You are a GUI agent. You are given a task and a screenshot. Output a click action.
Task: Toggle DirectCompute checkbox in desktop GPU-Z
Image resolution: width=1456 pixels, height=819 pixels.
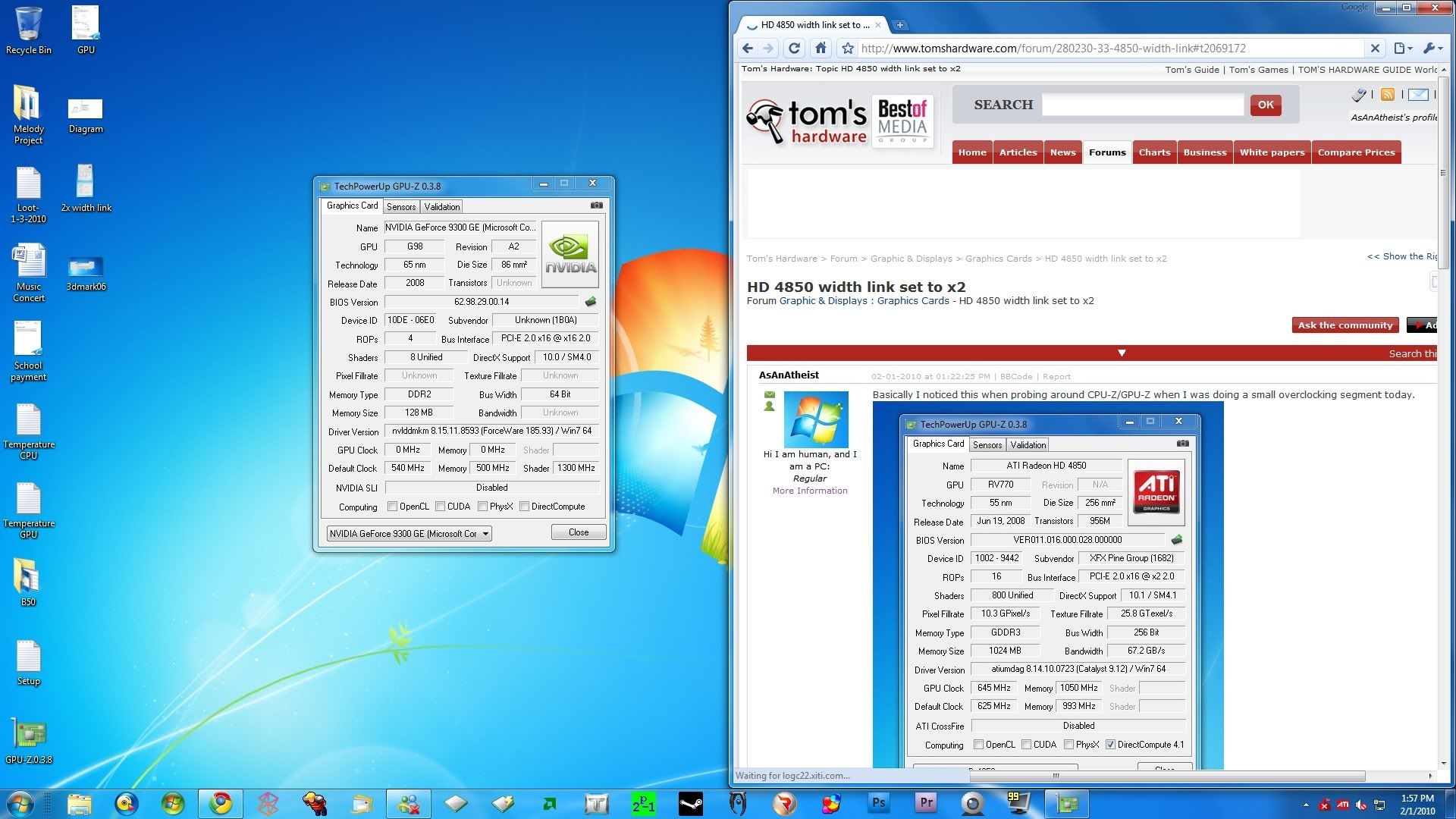524,507
